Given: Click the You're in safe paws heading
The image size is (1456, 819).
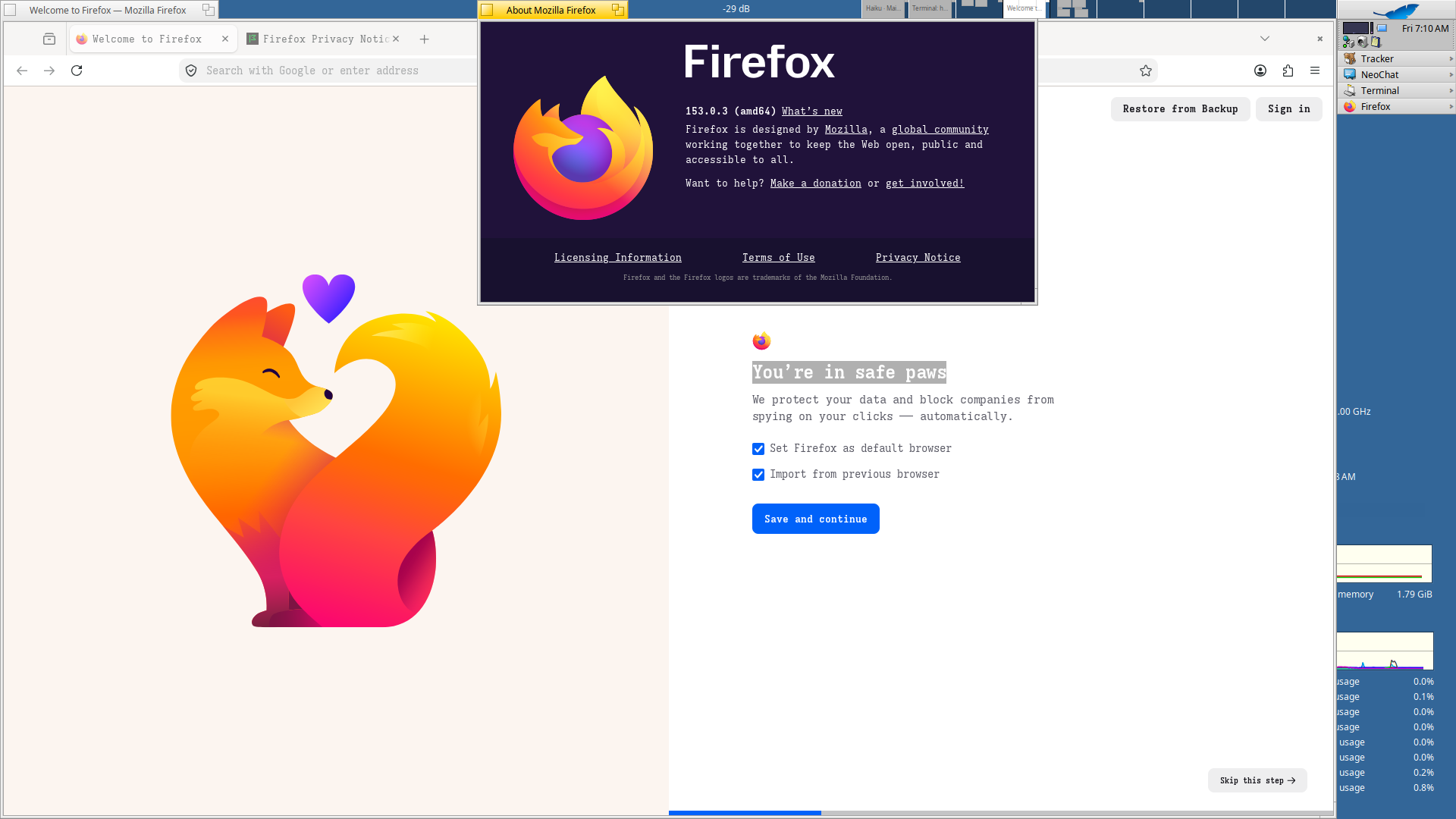Looking at the screenshot, I should 849,372.
